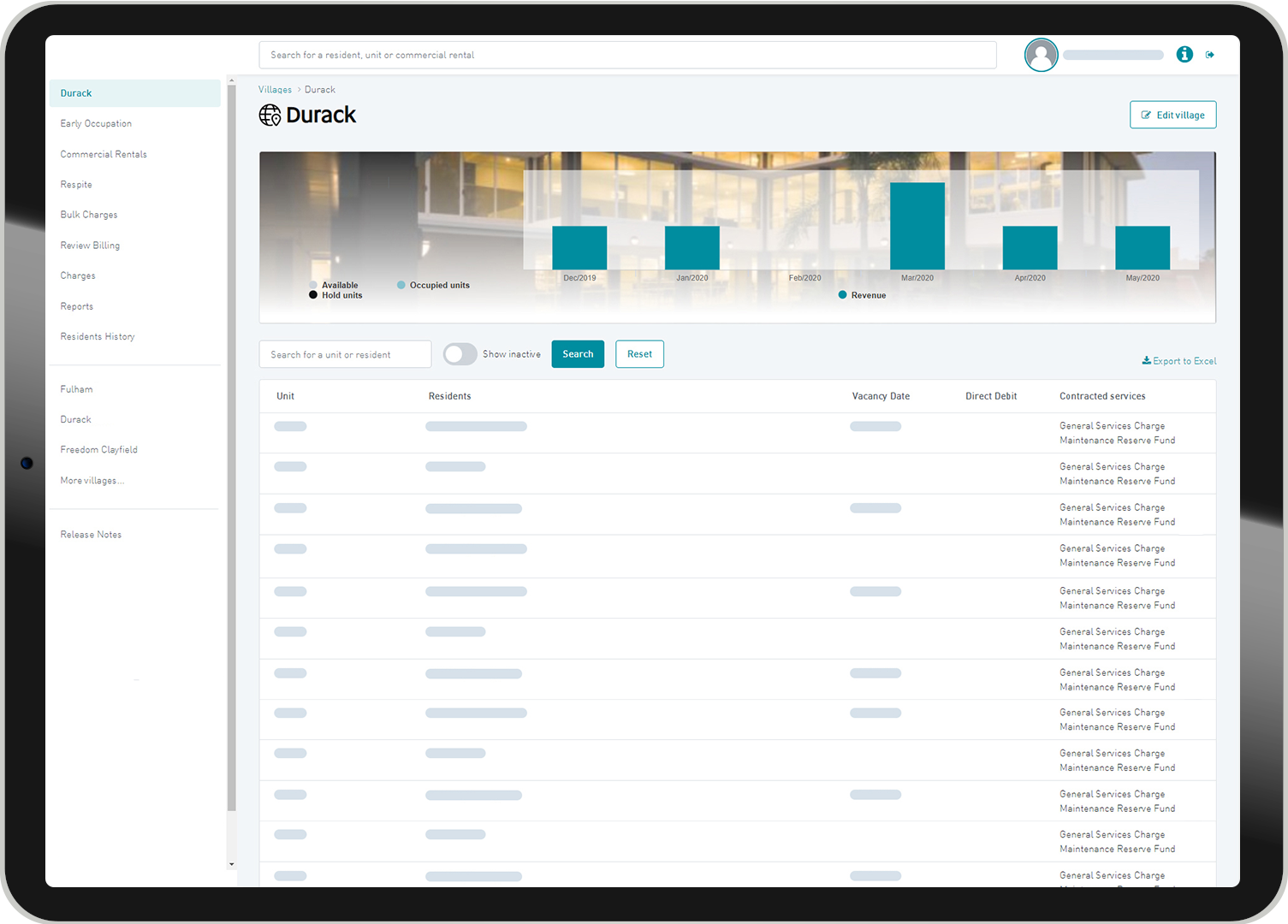
Task: Open the info icon in the header
Action: click(1184, 55)
